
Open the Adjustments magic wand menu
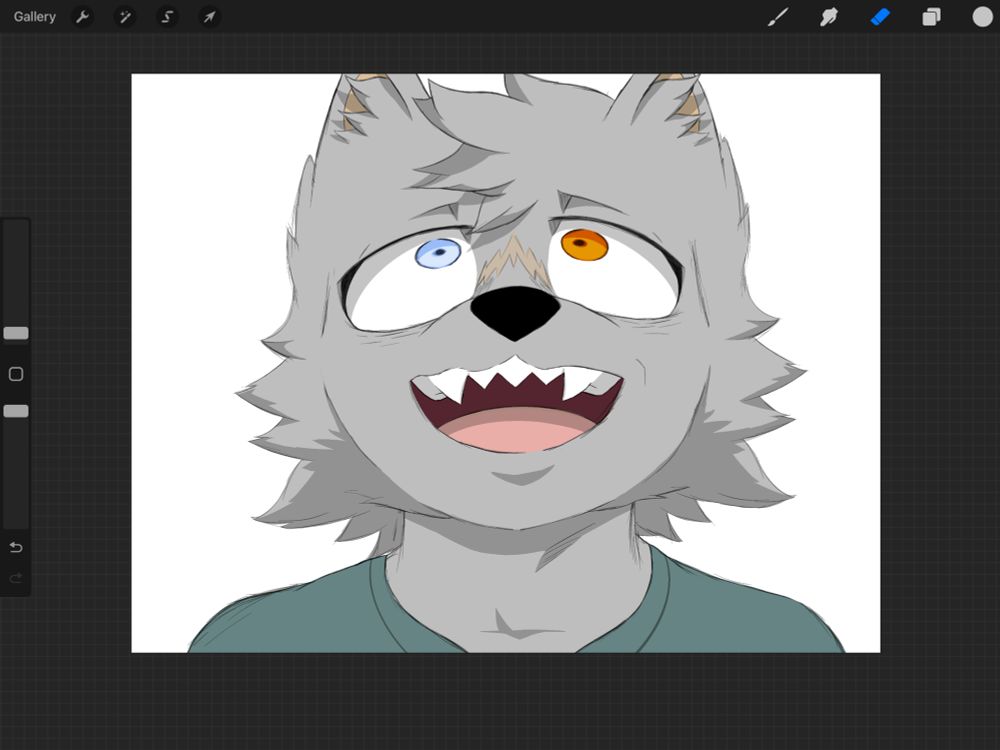[124, 17]
